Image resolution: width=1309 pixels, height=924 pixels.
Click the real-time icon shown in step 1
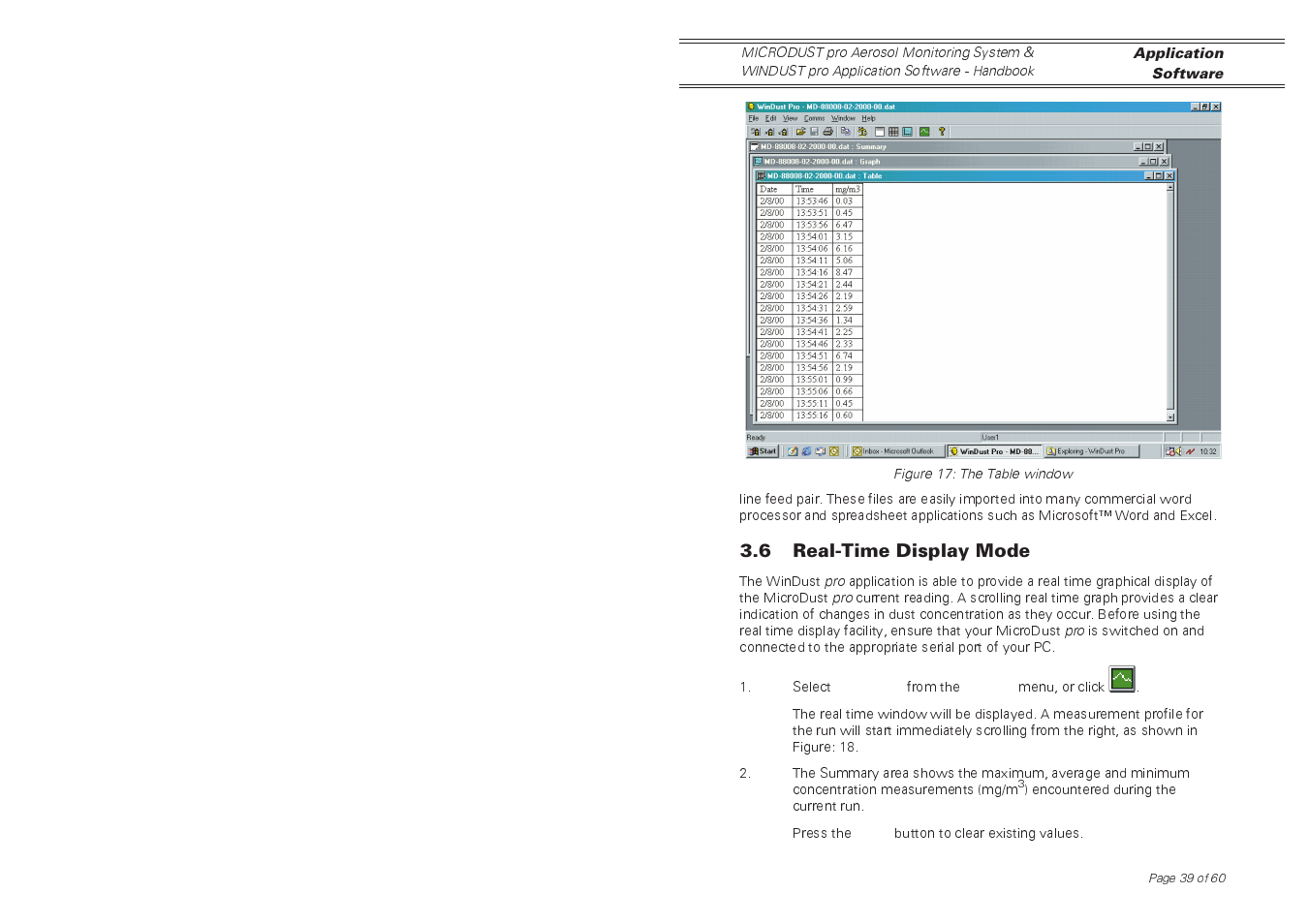[1122, 679]
